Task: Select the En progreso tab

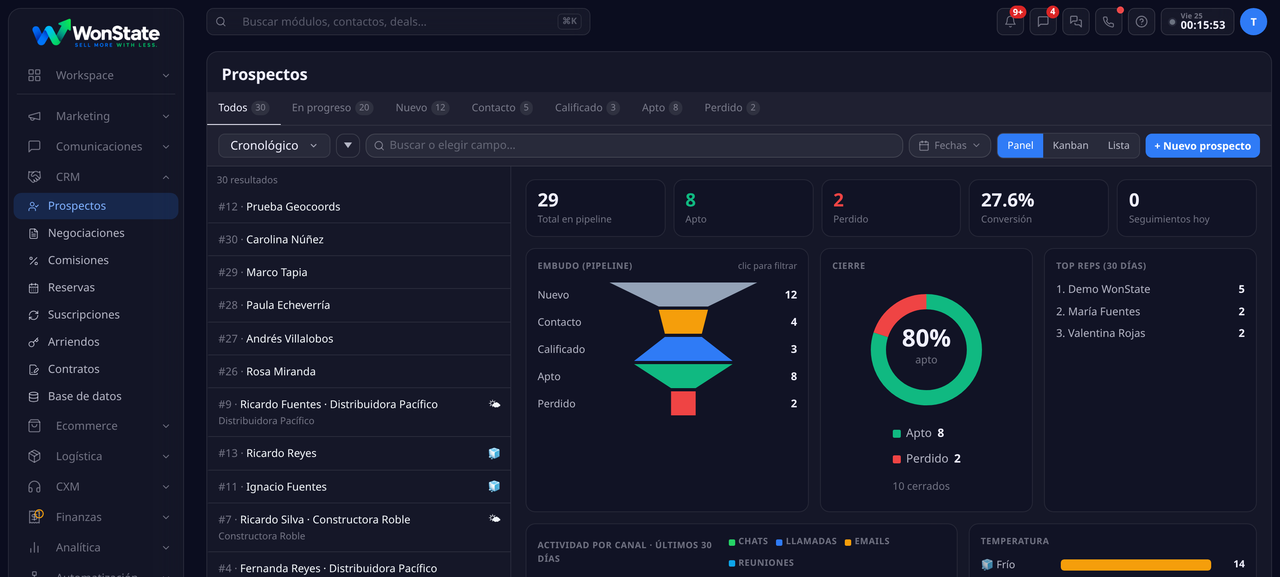Action: (x=332, y=107)
